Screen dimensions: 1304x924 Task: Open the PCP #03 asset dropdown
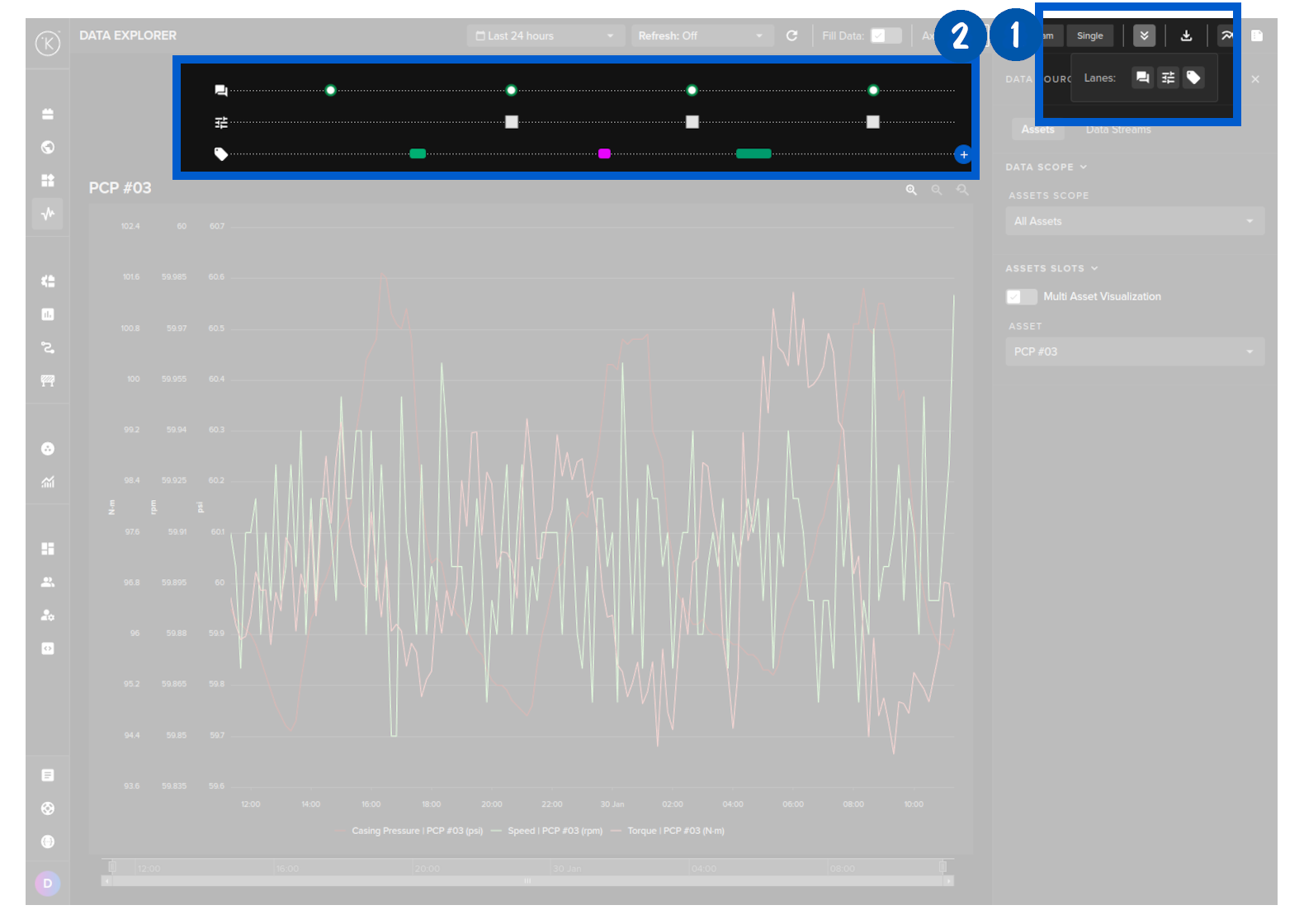tap(1134, 351)
